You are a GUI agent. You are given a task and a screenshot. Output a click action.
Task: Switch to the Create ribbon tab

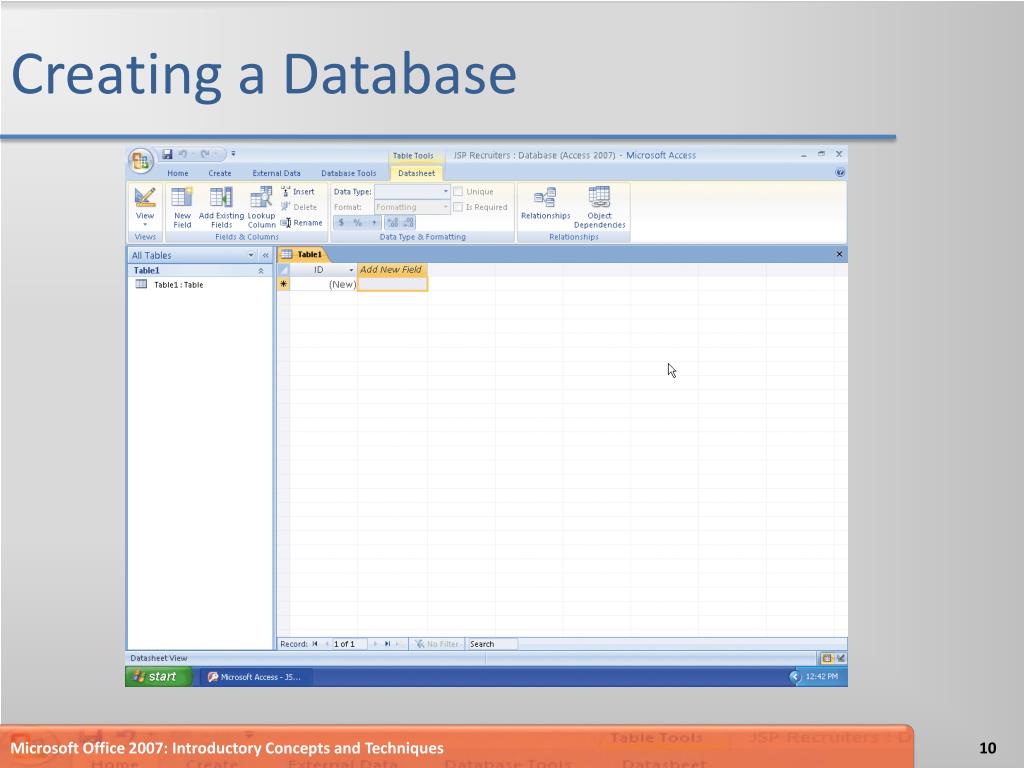219,173
